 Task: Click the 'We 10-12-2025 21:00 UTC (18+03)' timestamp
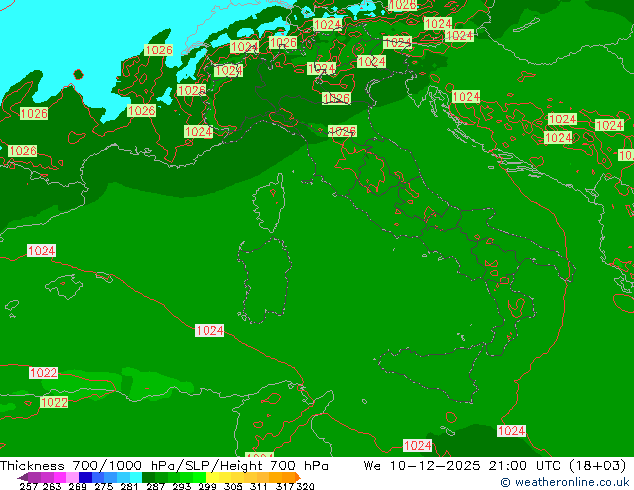pyautogui.click(x=495, y=465)
